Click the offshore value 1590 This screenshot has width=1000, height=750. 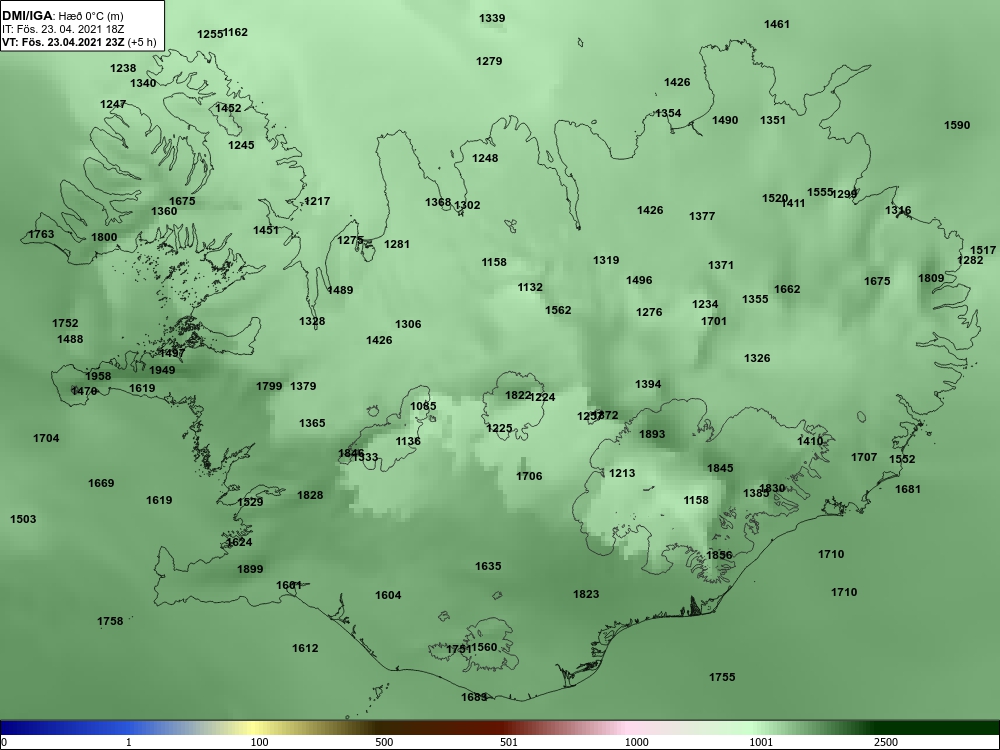957,126
